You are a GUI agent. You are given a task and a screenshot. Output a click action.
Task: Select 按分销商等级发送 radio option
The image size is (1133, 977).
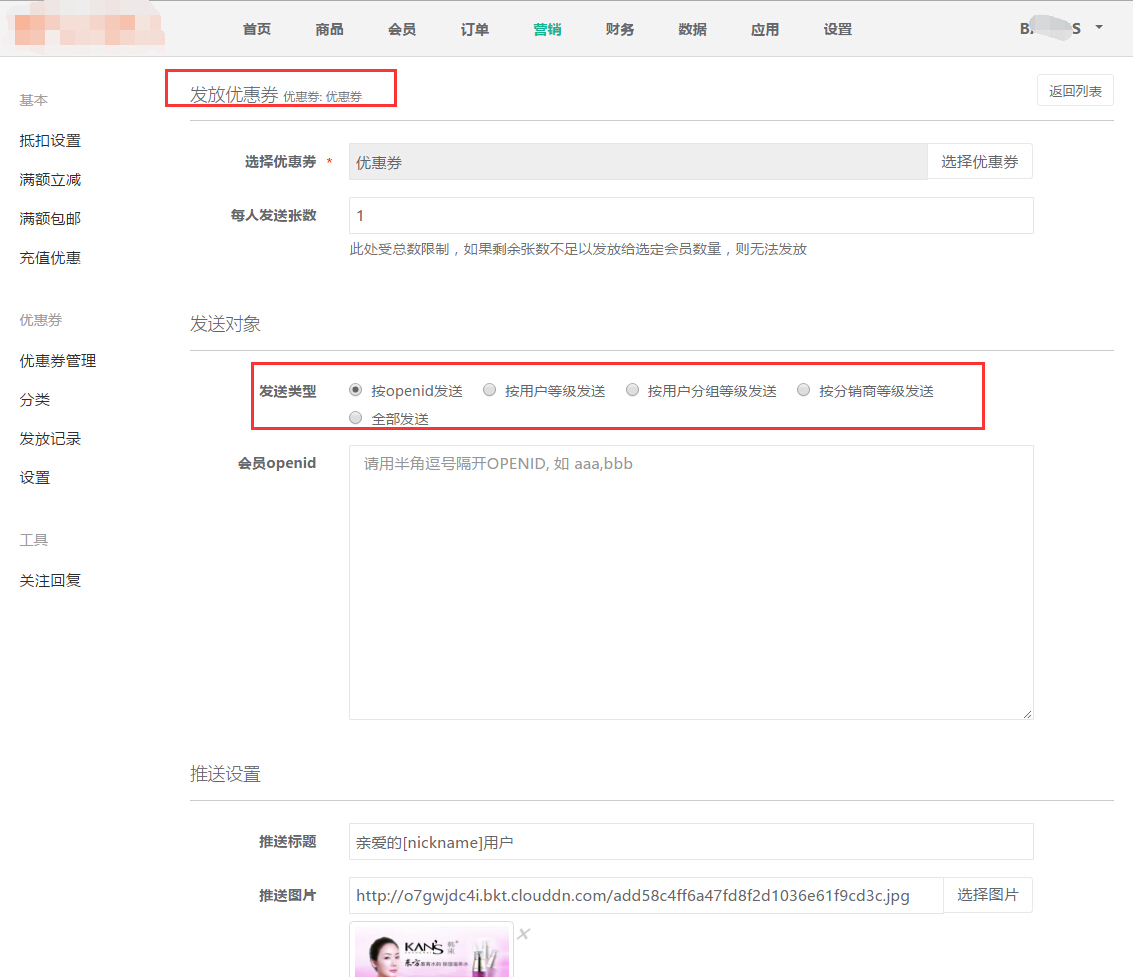pos(803,391)
